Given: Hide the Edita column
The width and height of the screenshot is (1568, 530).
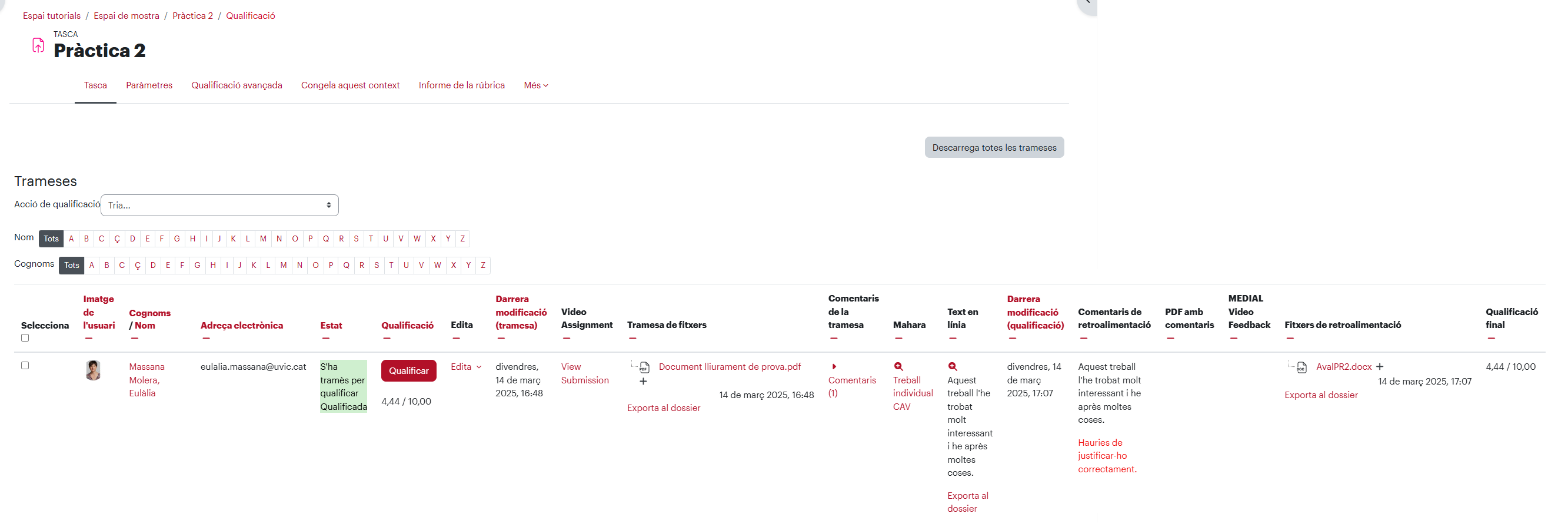Looking at the screenshot, I should coord(456,339).
